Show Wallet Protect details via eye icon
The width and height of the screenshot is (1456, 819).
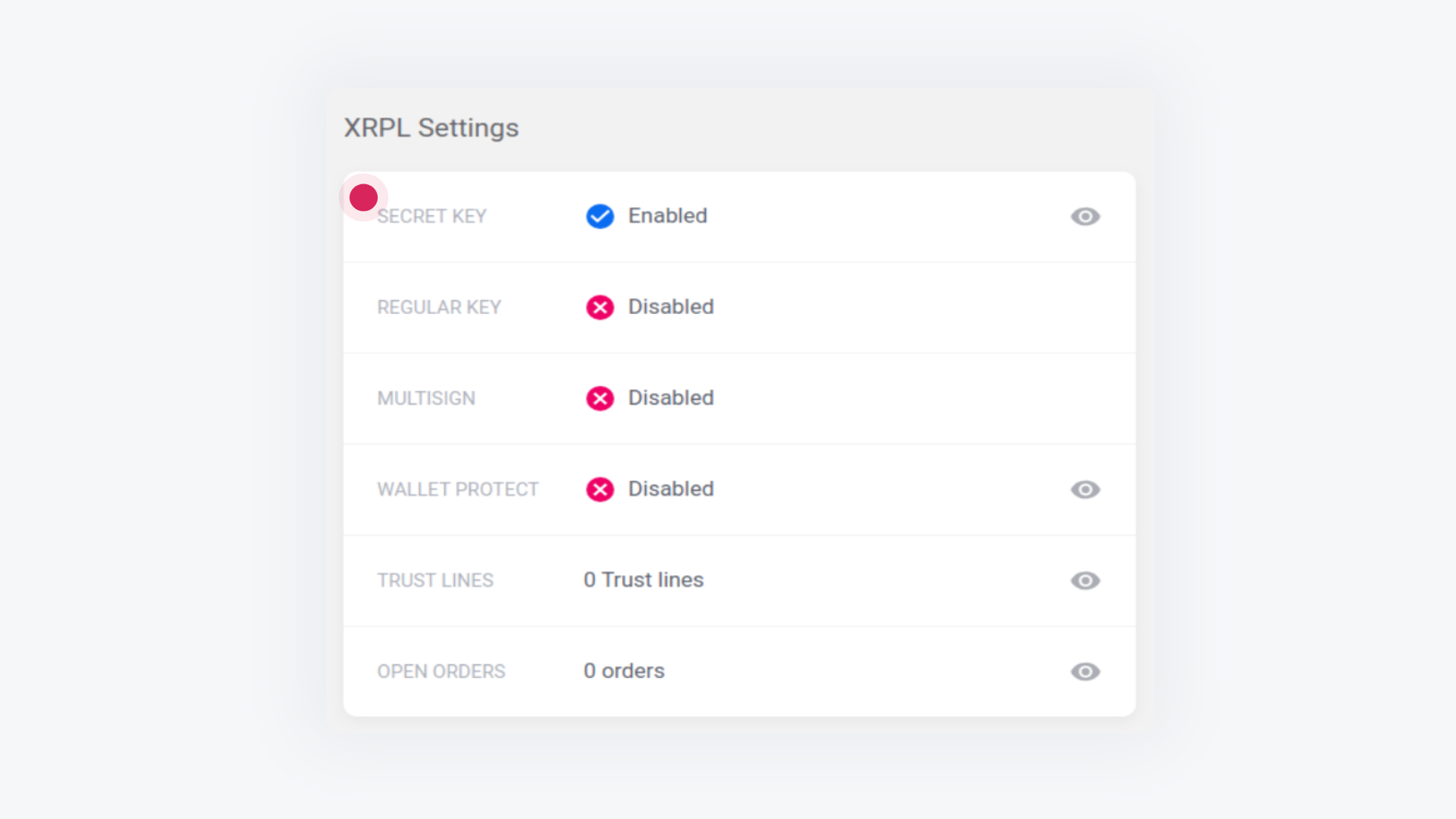[1085, 489]
